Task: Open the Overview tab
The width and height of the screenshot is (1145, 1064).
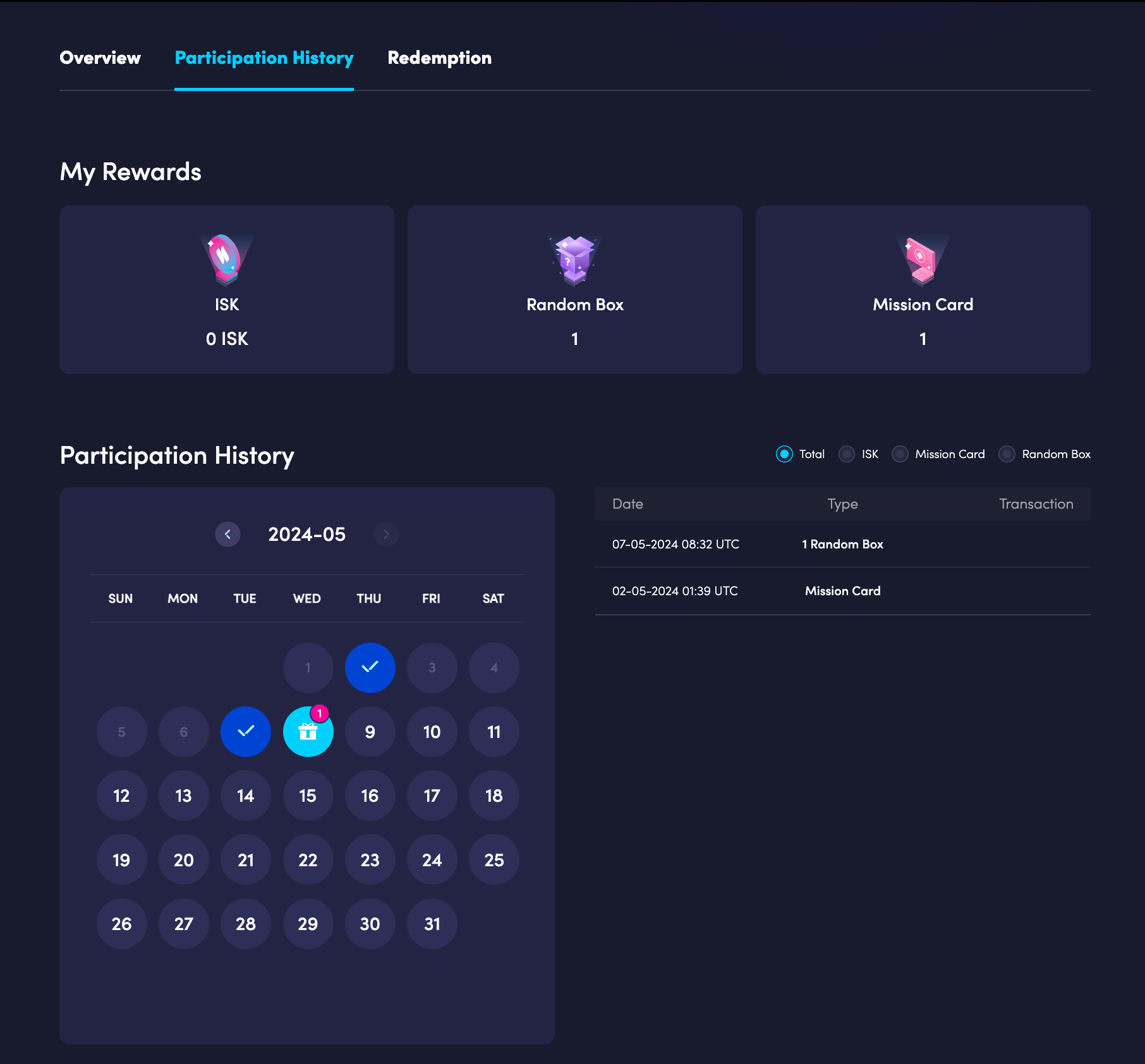Action: (x=100, y=57)
